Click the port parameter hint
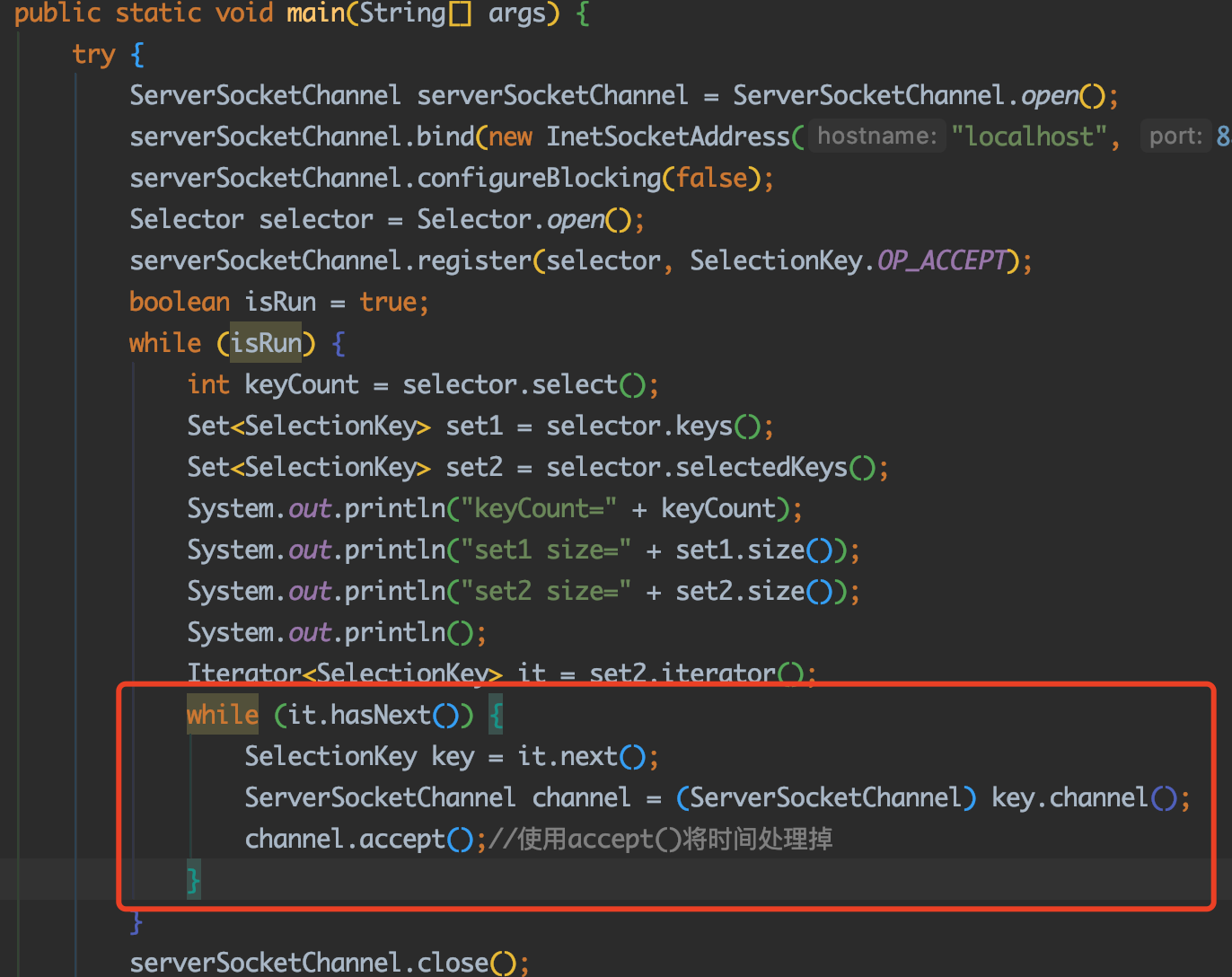 point(1175,136)
